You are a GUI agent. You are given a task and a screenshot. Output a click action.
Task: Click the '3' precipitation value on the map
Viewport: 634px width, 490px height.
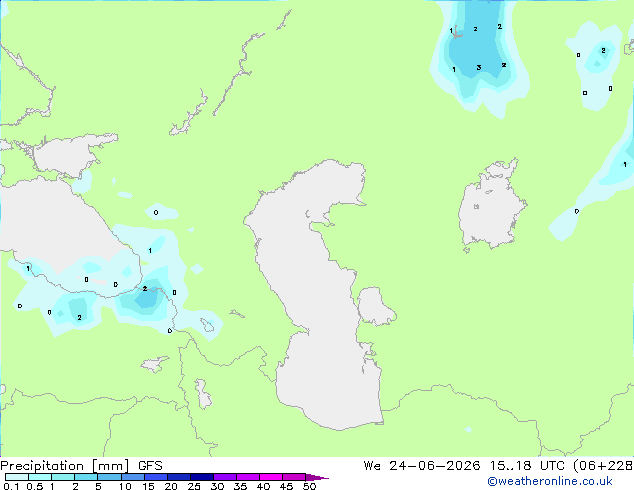(479, 68)
